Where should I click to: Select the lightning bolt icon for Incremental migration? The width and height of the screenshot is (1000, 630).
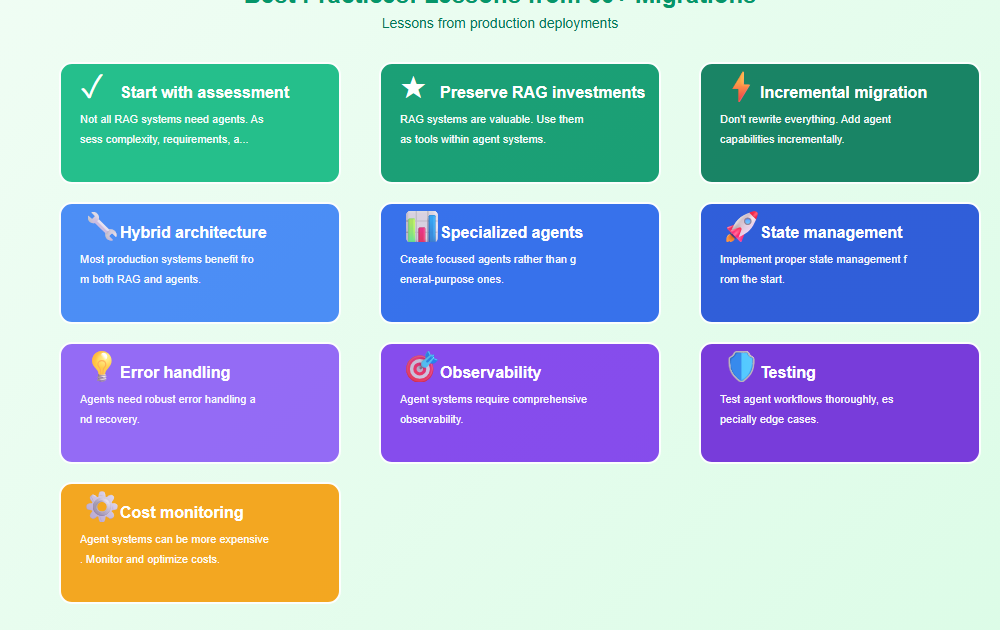pyautogui.click(x=741, y=88)
